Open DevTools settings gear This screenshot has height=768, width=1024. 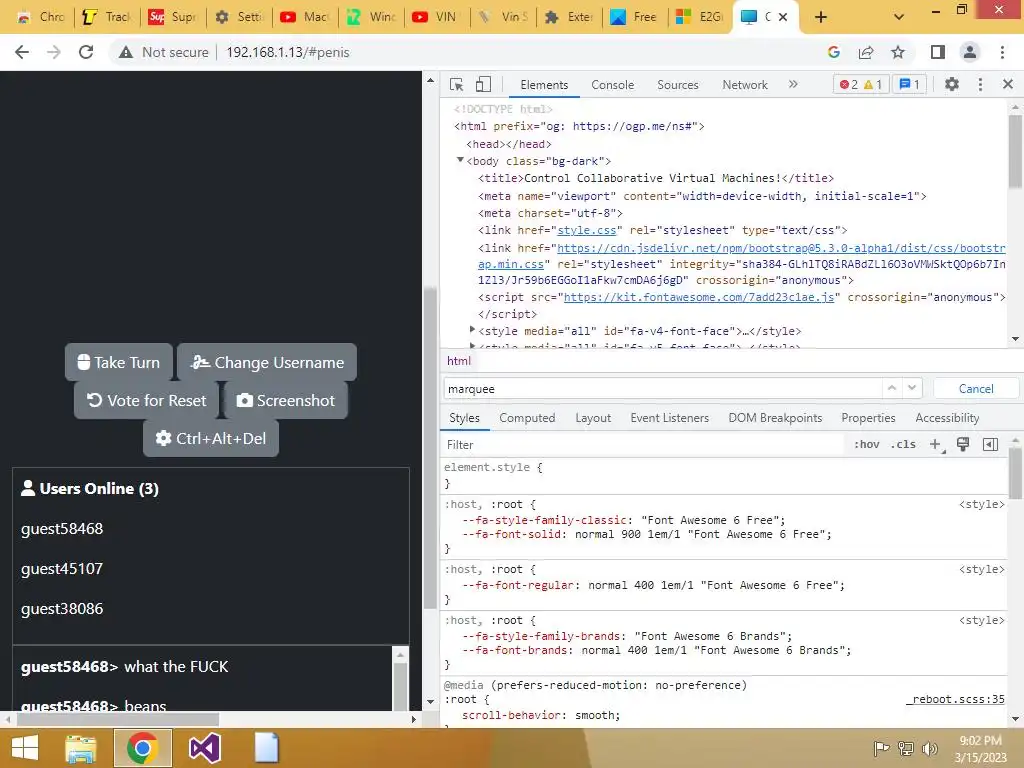pyautogui.click(x=952, y=84)
